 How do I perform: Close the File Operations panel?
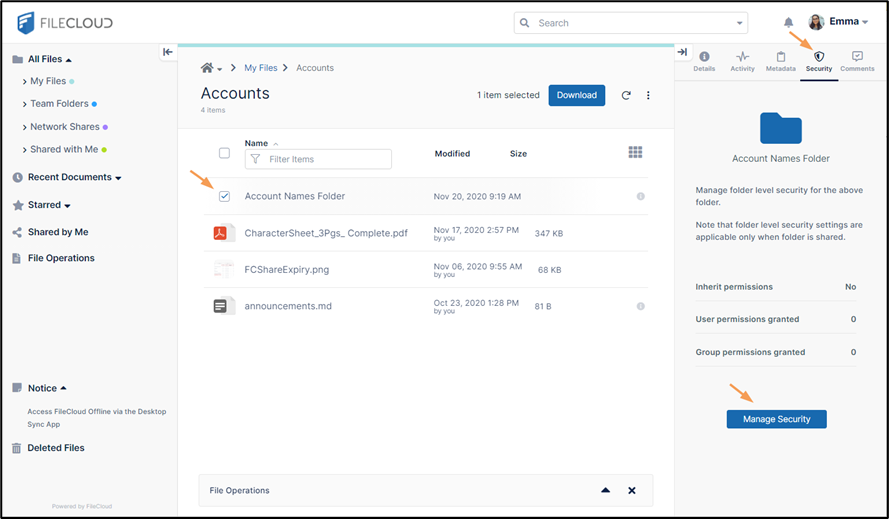click(631, 490)
